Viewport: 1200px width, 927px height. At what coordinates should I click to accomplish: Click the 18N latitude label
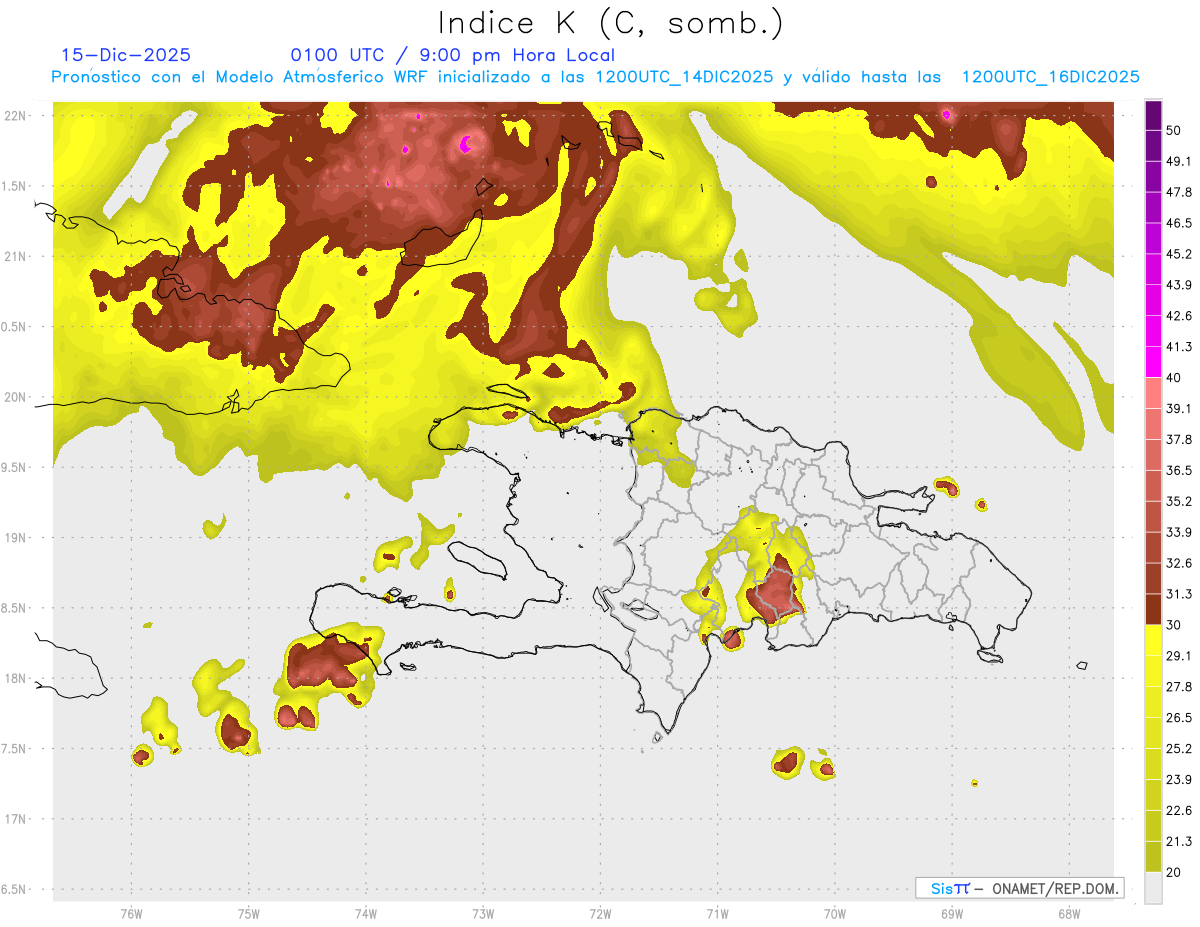click(16, 678)
